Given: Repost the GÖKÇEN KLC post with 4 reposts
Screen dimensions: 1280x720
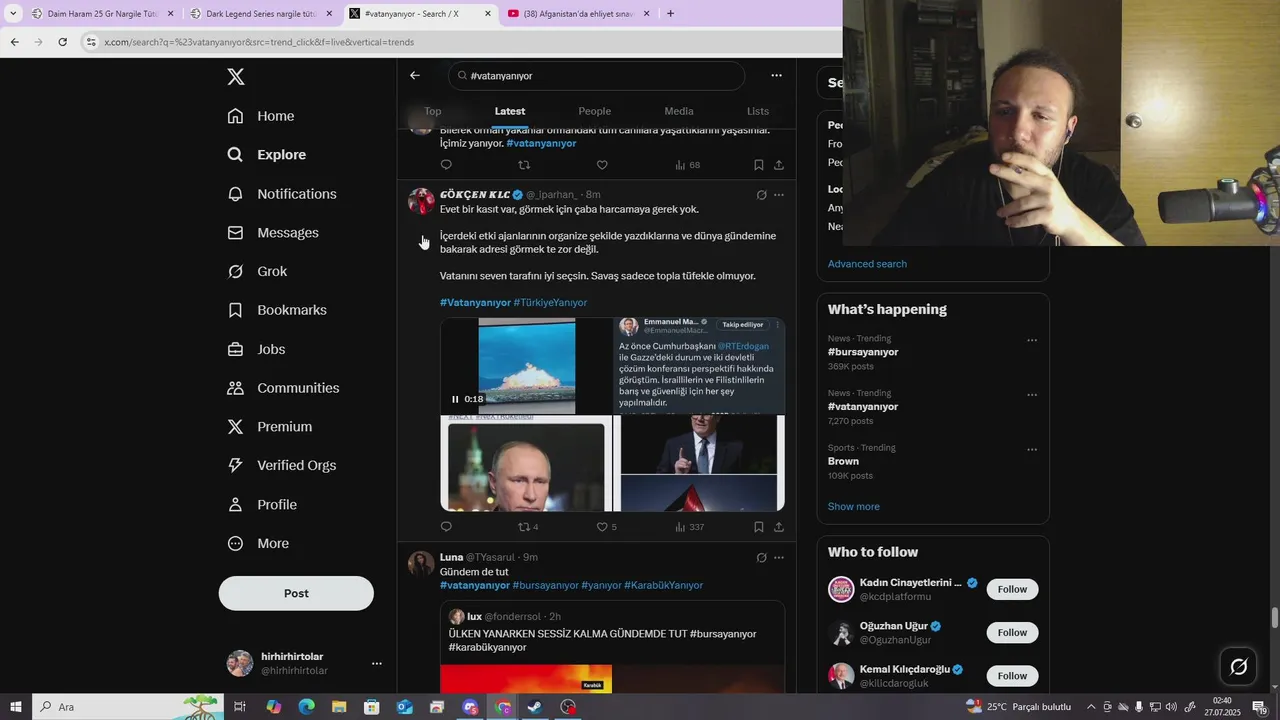Looking at the screenshot, I should tap(528, 527).
